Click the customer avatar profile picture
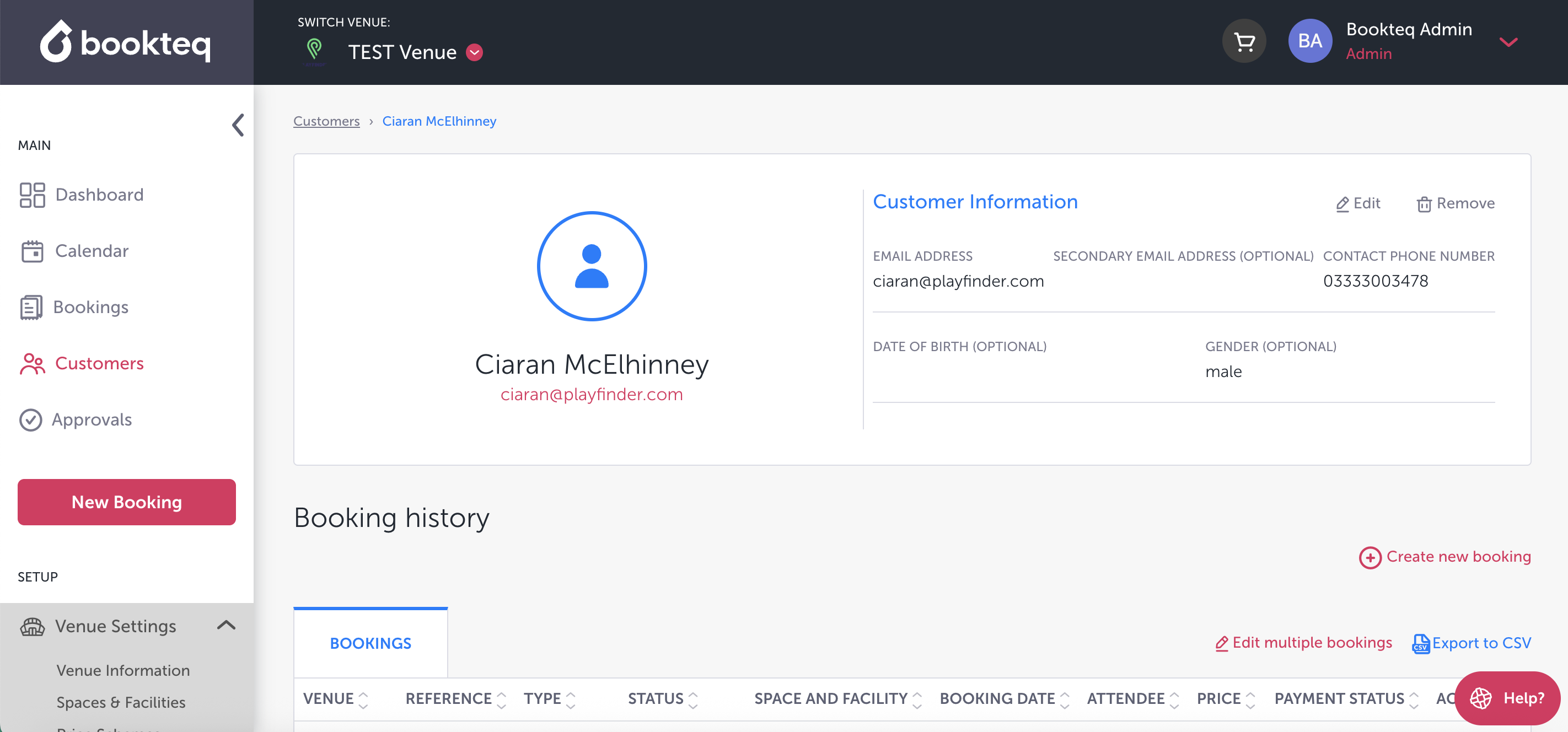The image size is (1568, 732). pos(591,266)
